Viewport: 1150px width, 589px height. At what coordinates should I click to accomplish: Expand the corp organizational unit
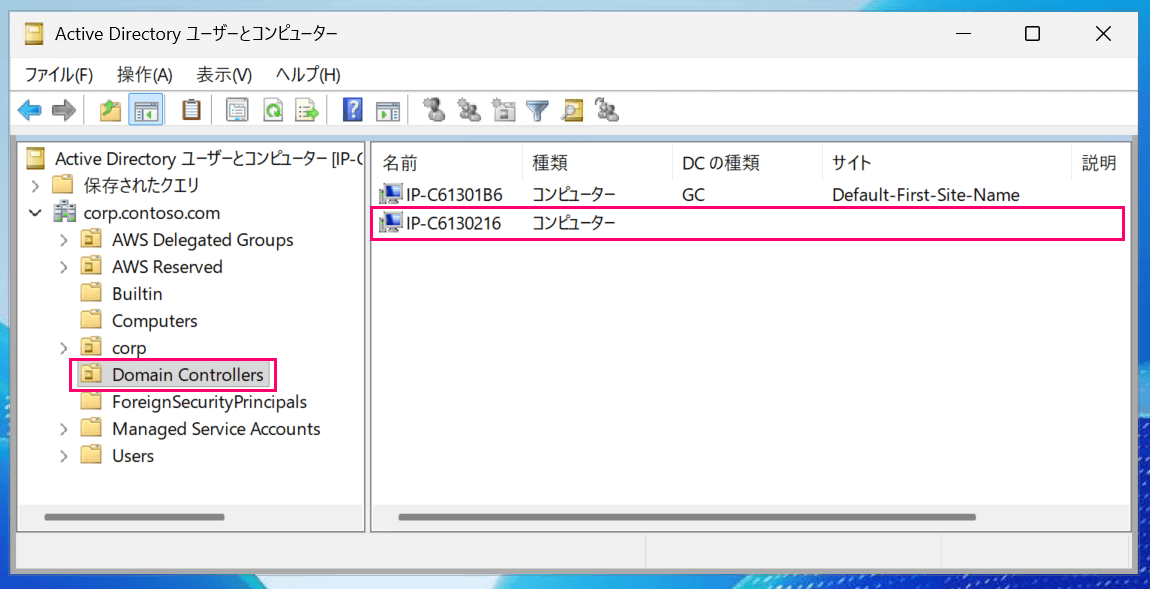tap(64, 348)
